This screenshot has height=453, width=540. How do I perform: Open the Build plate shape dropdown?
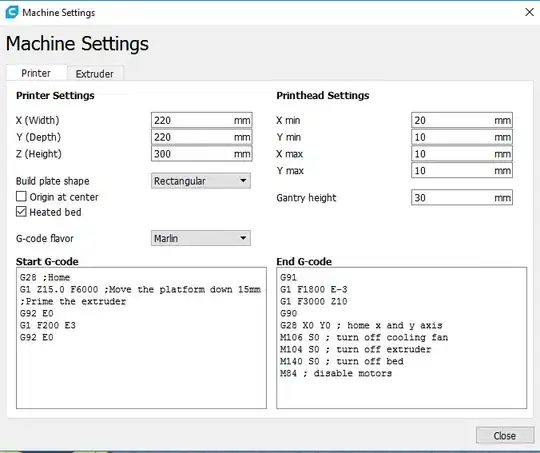click(201, 181)
